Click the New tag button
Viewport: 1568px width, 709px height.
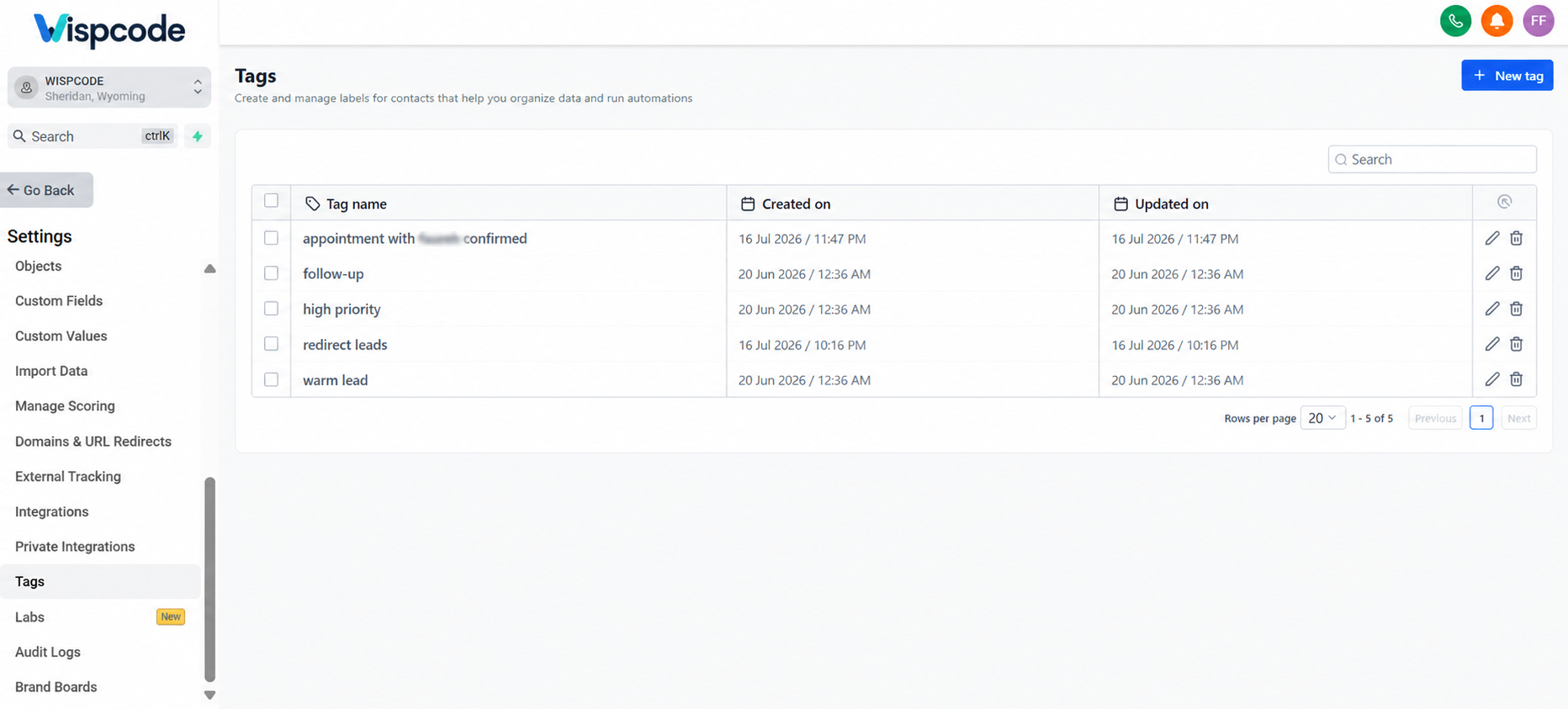coord(1507,76)
